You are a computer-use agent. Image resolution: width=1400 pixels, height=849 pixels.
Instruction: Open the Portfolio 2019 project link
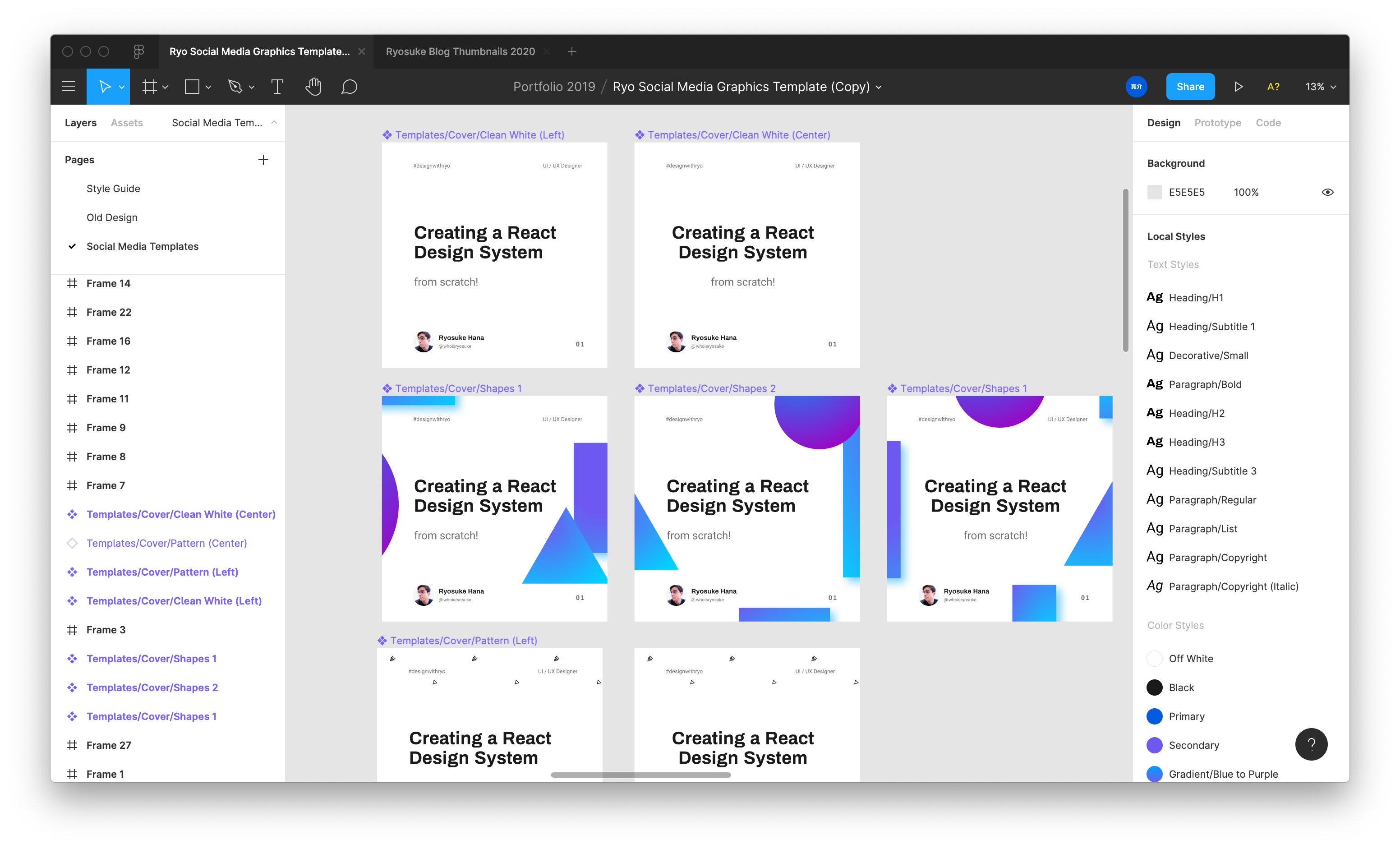tap(554, 86)
